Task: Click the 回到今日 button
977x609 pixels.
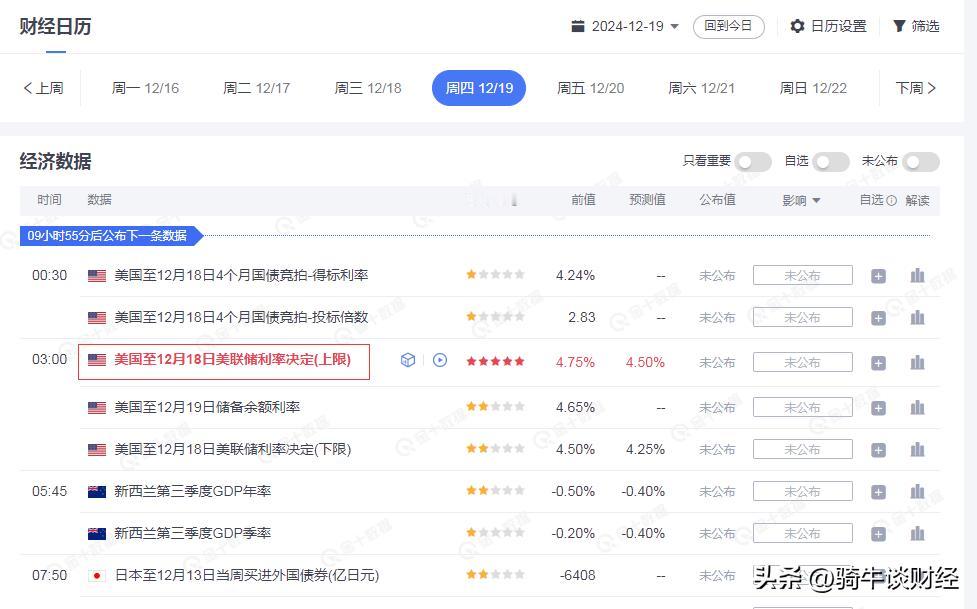Action: [x=728, y=26]
